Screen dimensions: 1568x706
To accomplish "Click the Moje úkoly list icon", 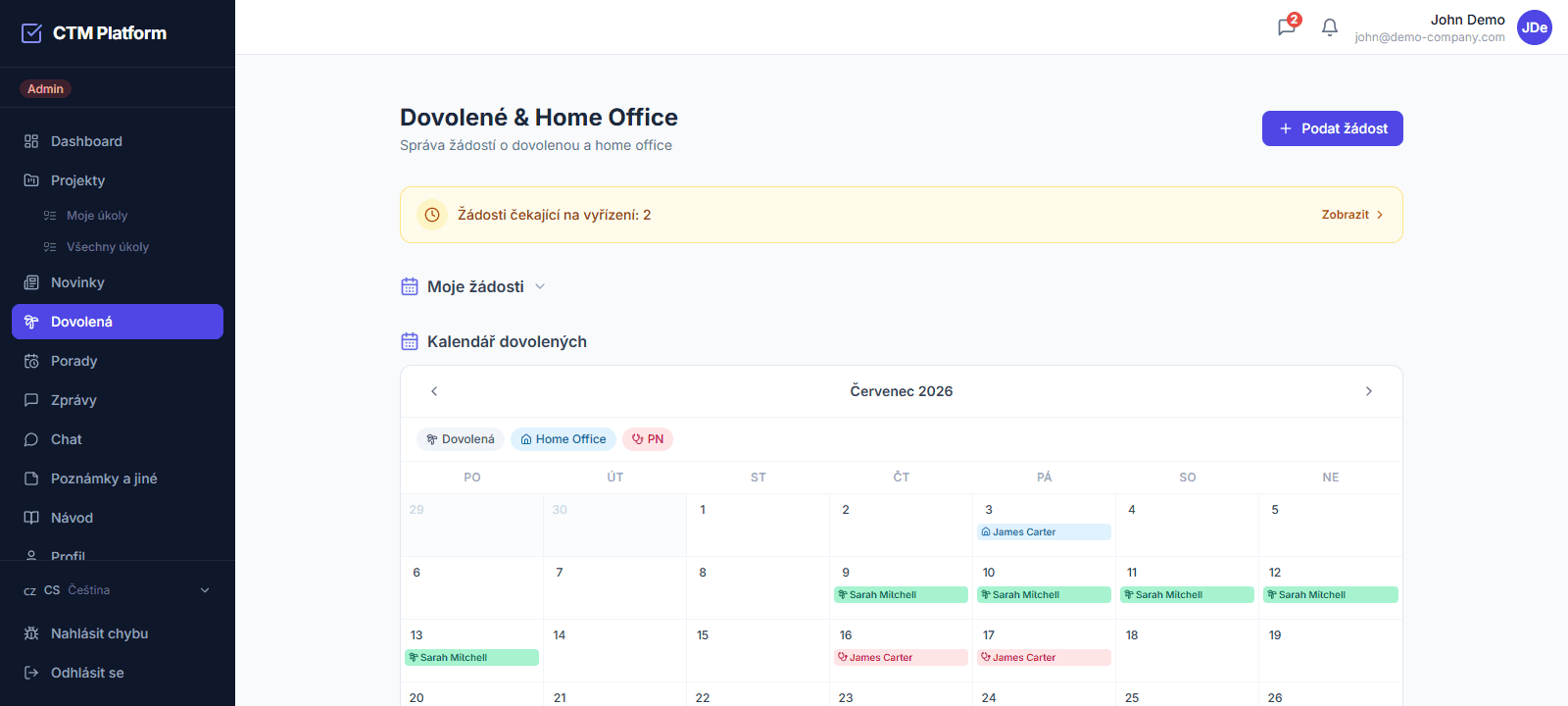I will coord(50,216).
